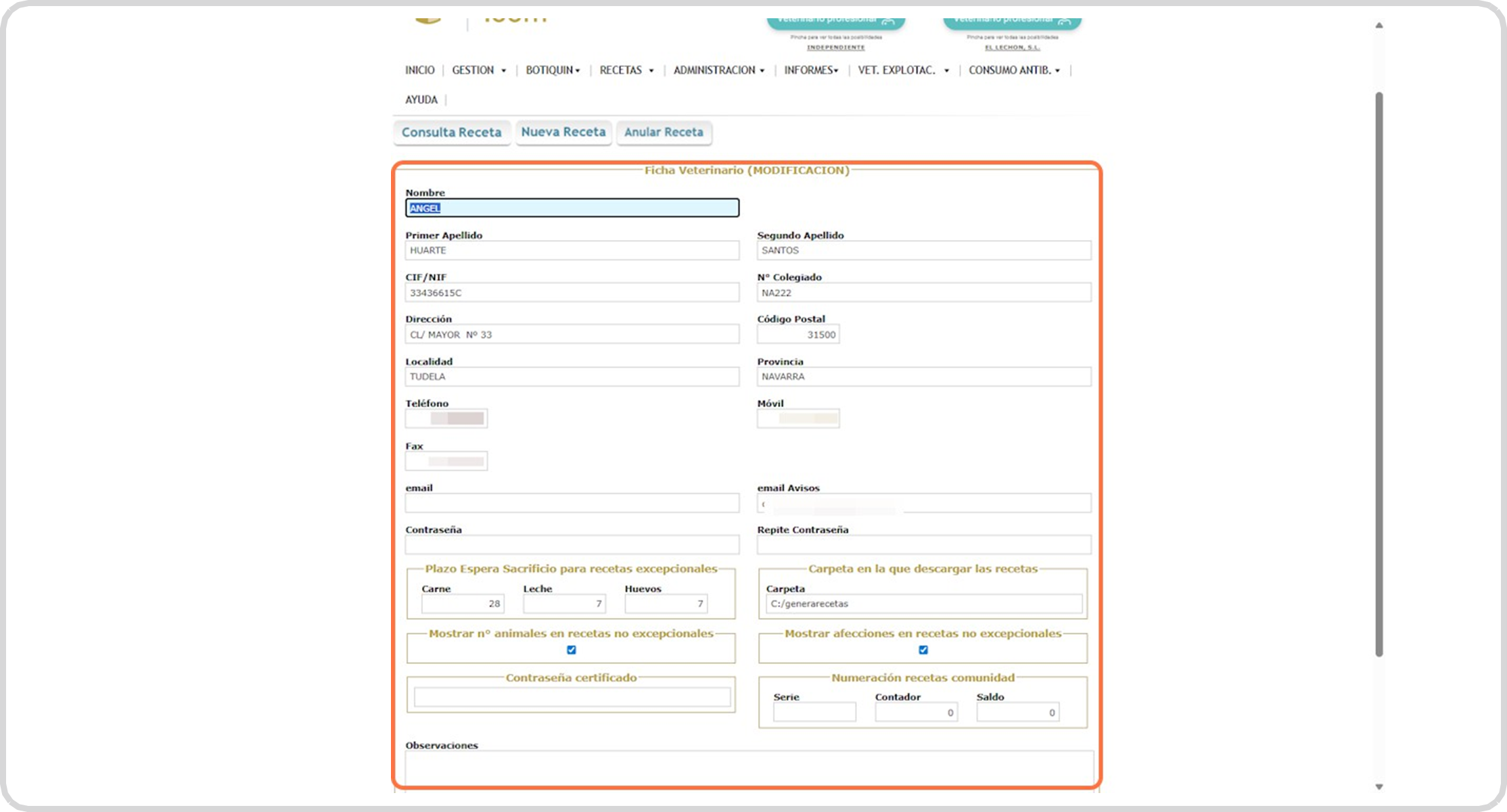Click the Contraseña certificado input box
Screen dimensions: 1507x812
pyautogui.click(x=572, y=697)
